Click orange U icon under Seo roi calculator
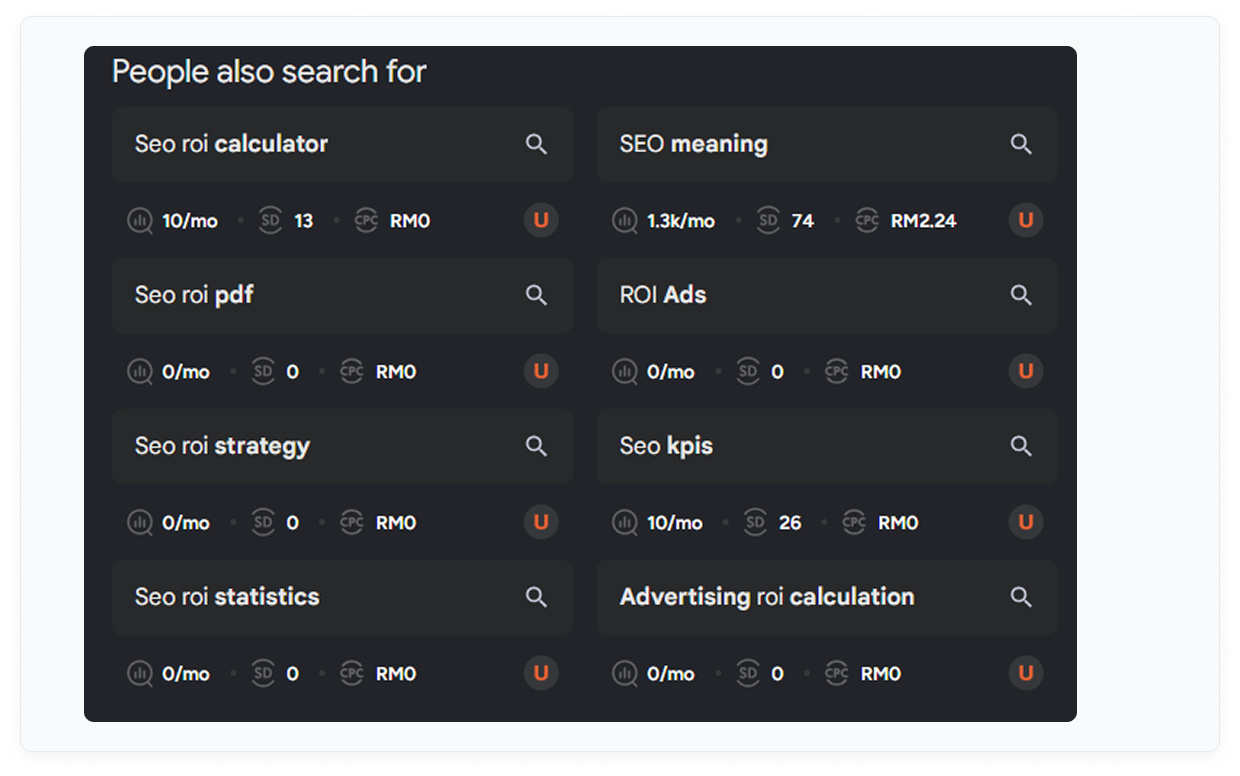The height and width of the screenshot is (776, 1240). click(x=541, y=220)
